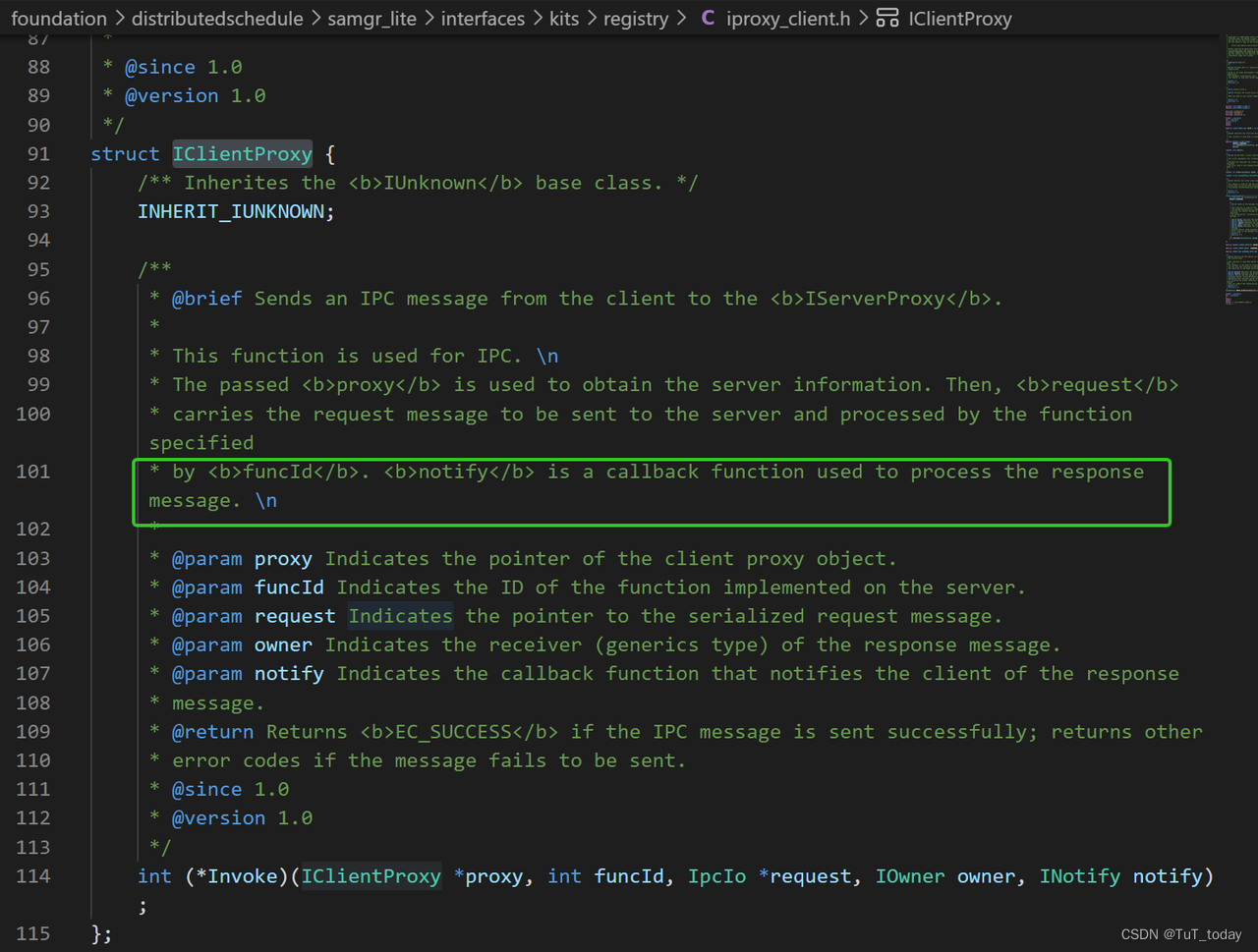This screenshot has width=1258, height=952.
Task: Click the owner parameter name on line 106
Action: 283,644
